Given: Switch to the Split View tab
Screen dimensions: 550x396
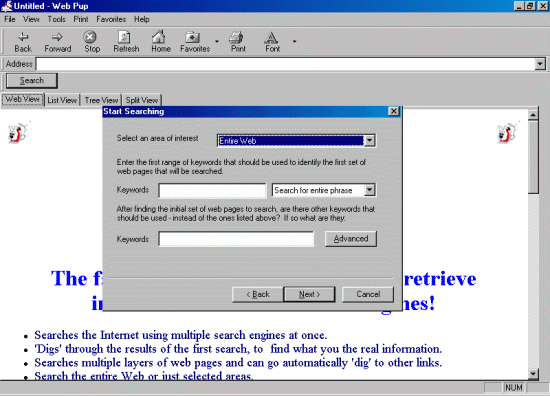Looking at the screenshot, I should pyautogui.click(x=142, y=100).
